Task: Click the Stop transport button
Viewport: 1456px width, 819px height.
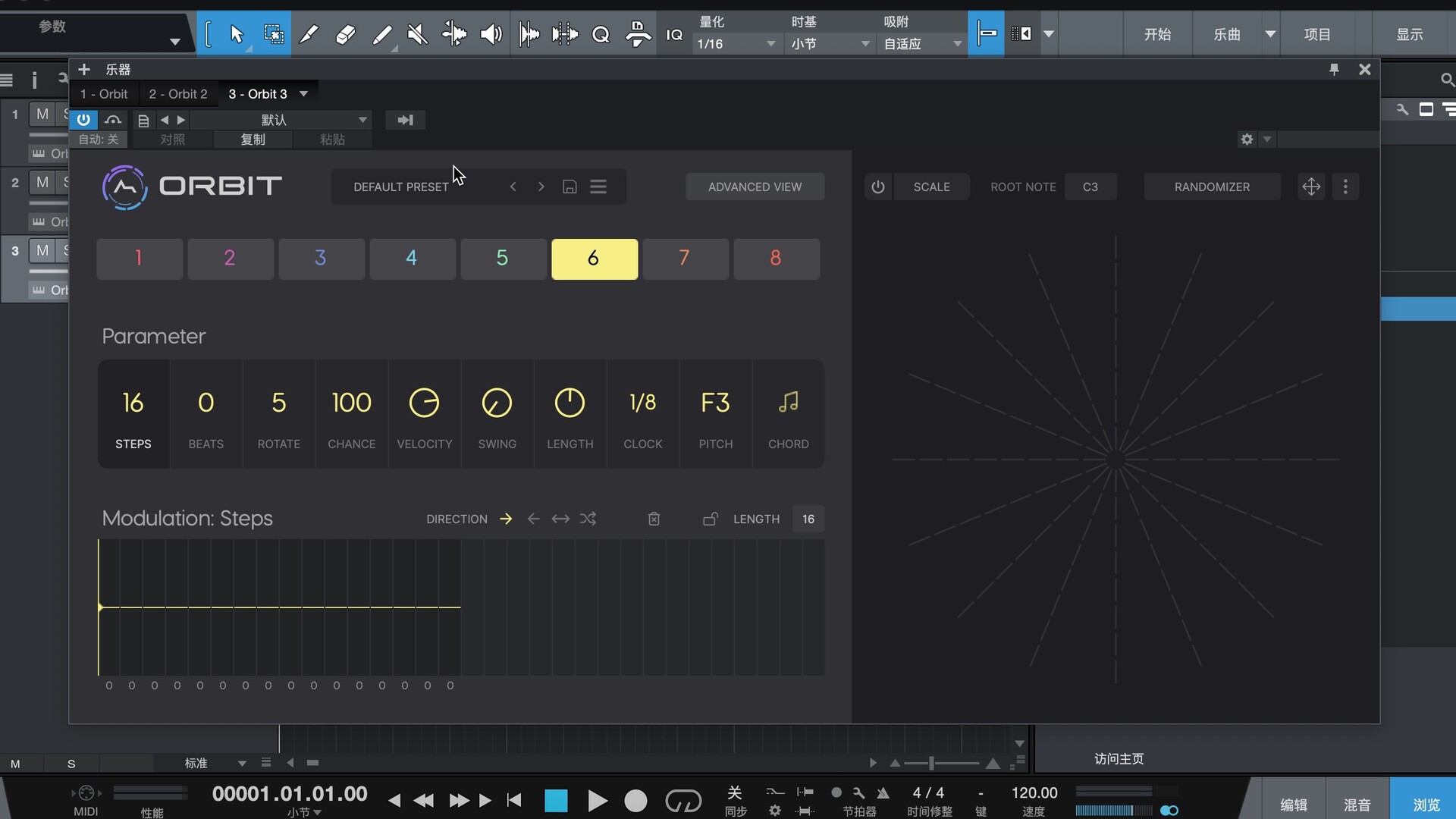Action: [556, 801]
